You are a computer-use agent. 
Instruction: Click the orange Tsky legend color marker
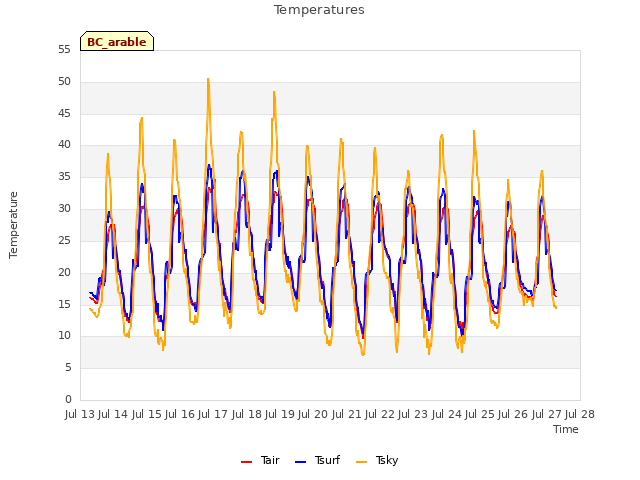[361, 462]
